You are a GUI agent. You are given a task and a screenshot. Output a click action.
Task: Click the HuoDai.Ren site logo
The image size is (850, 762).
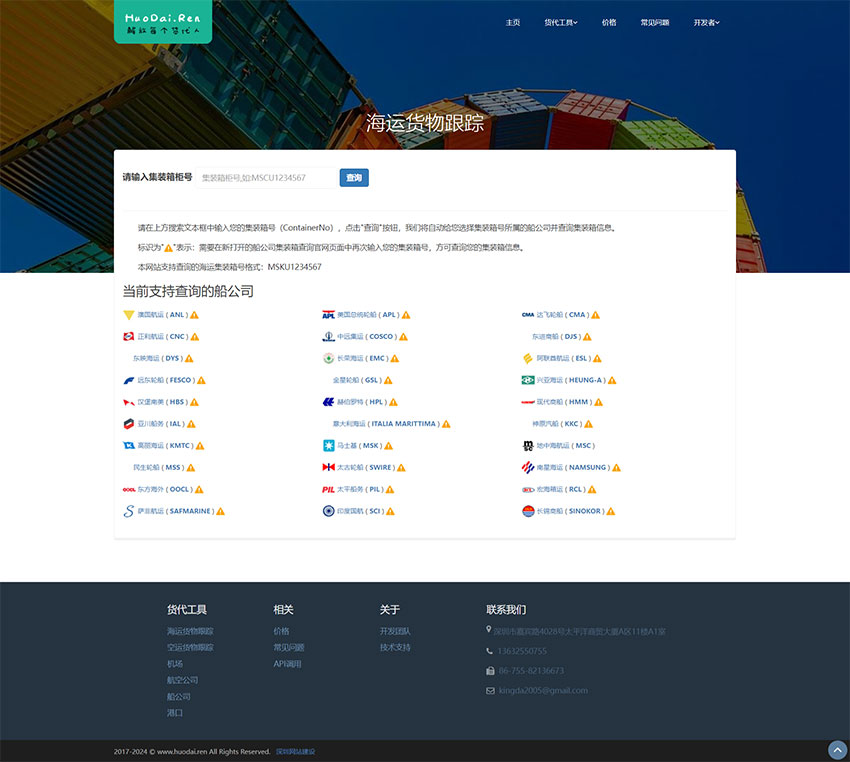tap(163, 22)
